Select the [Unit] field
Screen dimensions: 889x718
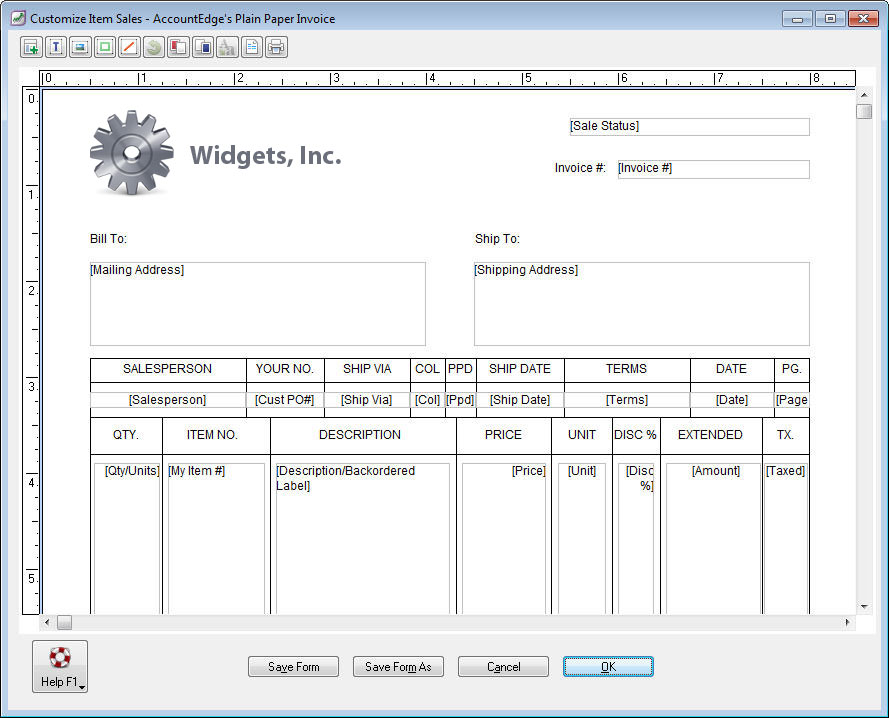coord(582,538)
